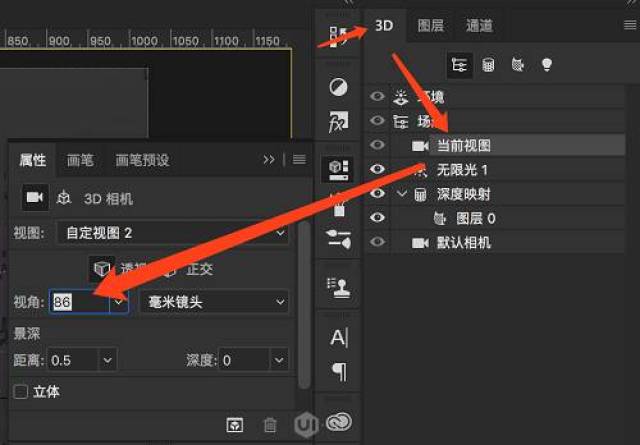Toggle visibility eye of 场景 row
Image resolution: width=640 pixels, height=445 pixels.
tap(377, 120)
